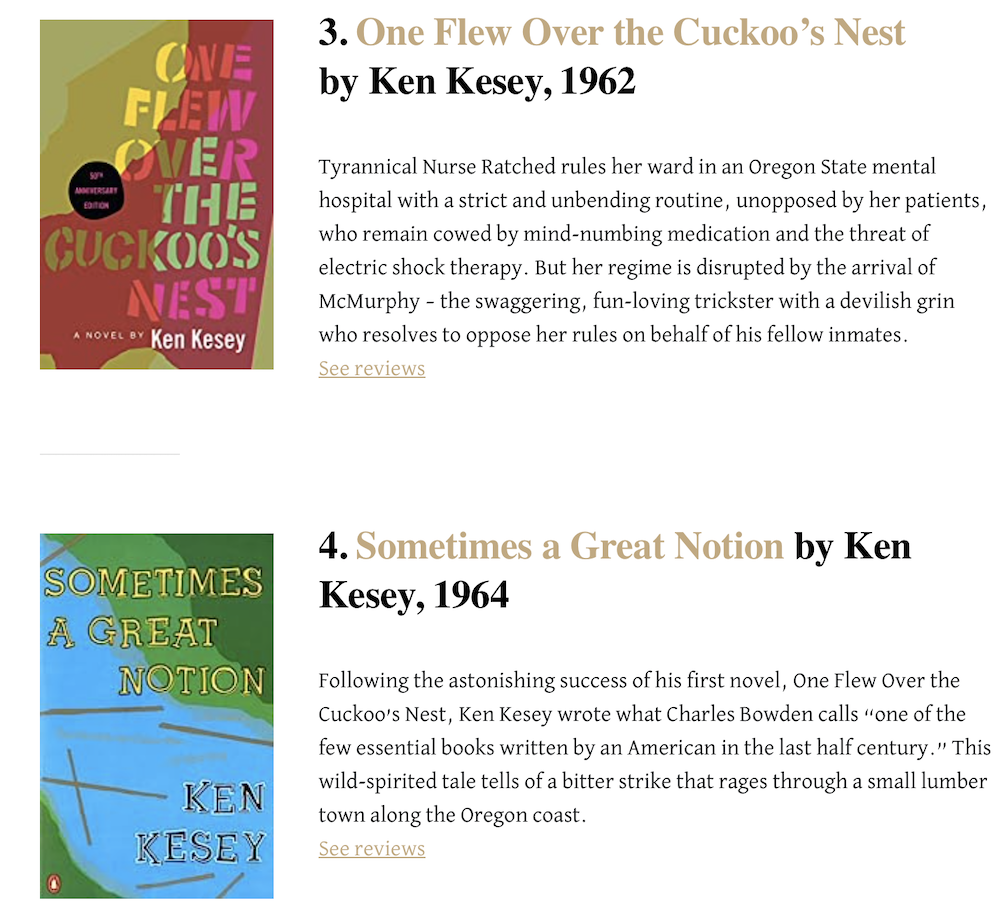Screen dimensions: 1008x903
Task: Click the number 4 list marker
Action: [332, 547]
